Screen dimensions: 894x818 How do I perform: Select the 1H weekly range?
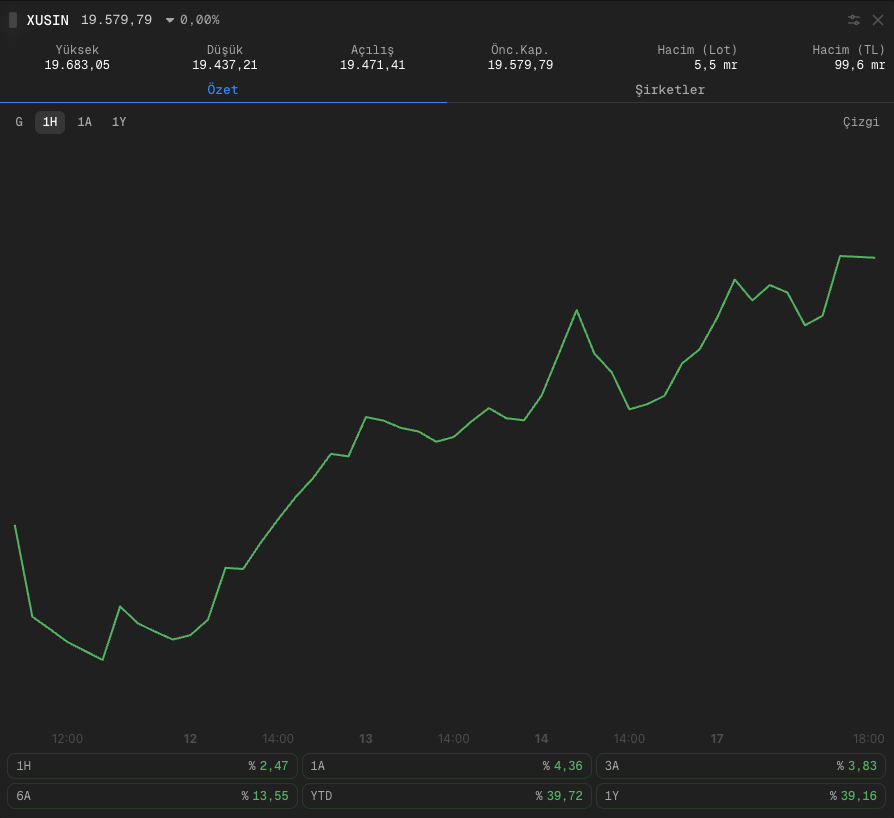pyautogui.click(x=50, y=122)
